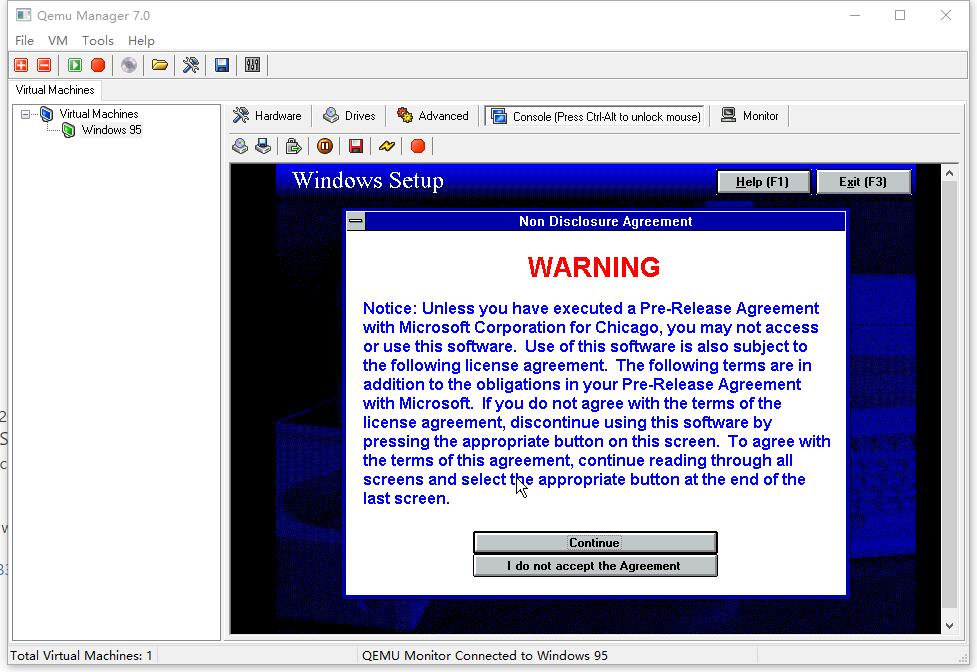Click QEMU Monitor Connected status text
This screenshot has width=977, height=672.
[x=484, y=655]
